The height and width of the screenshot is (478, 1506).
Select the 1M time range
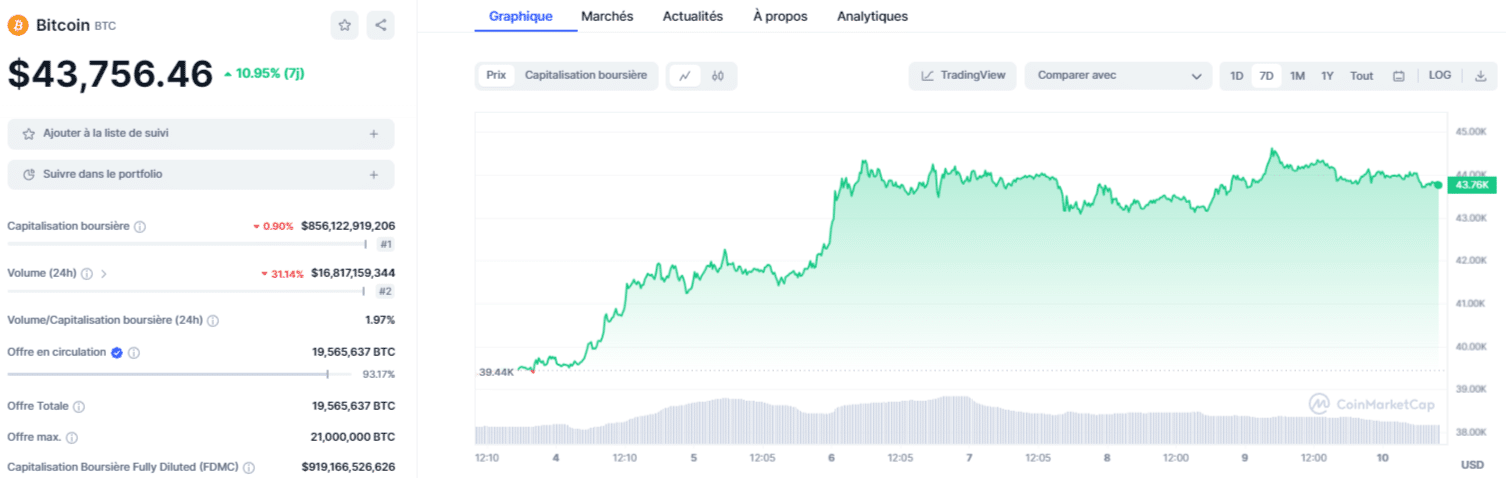(x=1297, y=76)
